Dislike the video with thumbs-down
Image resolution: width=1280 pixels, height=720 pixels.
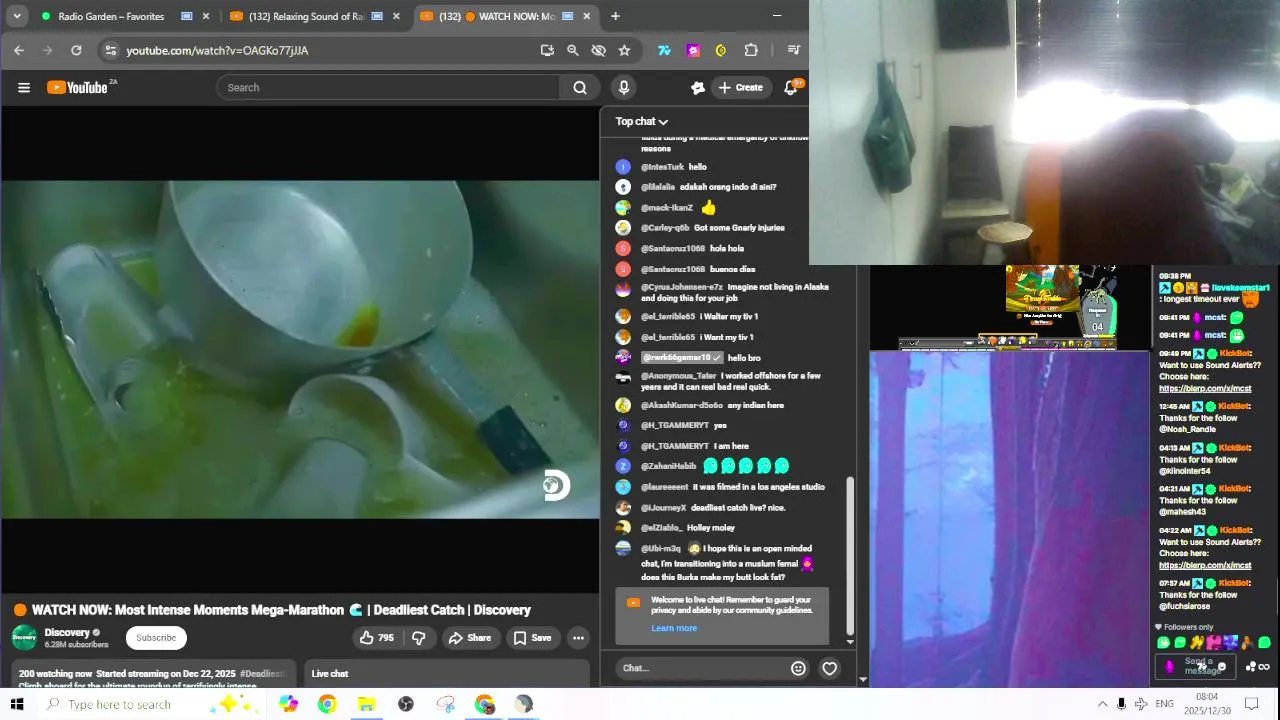(x=419, y=638)
